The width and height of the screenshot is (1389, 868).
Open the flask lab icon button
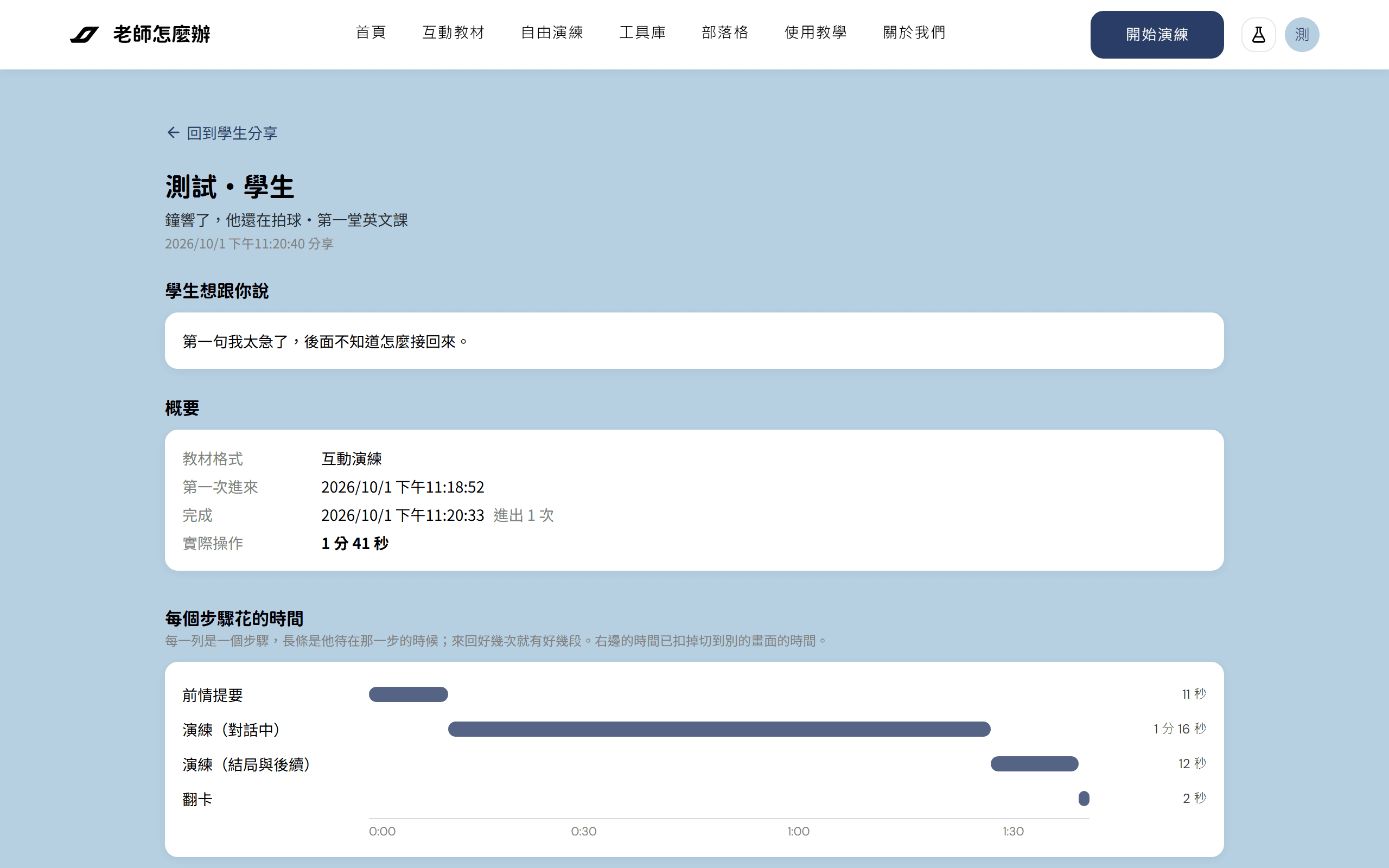(x=1258, y=34)
